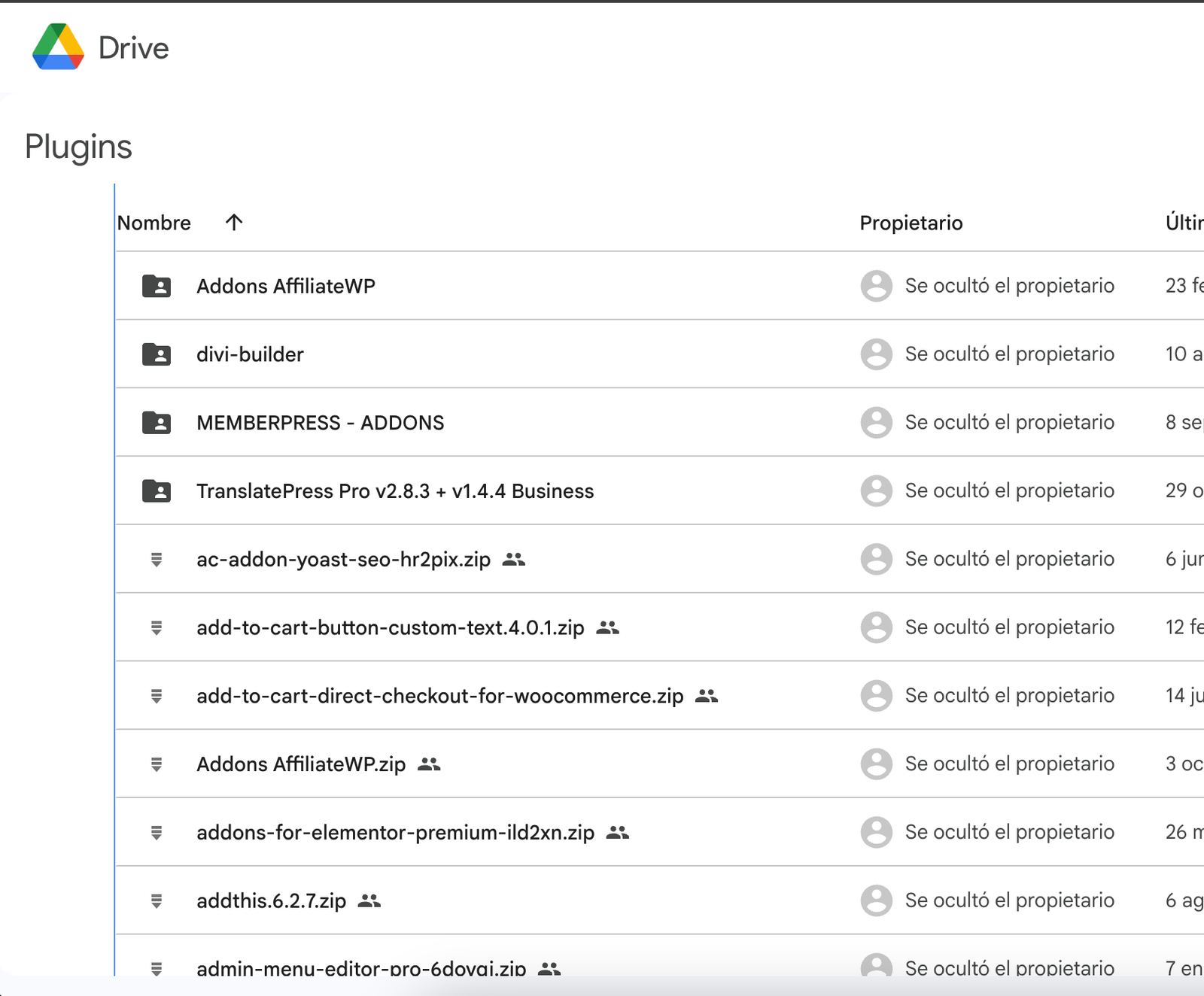Image resolution: width=1204 pixels, height=996 pixels.
Task: Click 'Se ocultó el propietario' in MEMBERPRESS - ADDONS row
Action: pos(1010,423)
